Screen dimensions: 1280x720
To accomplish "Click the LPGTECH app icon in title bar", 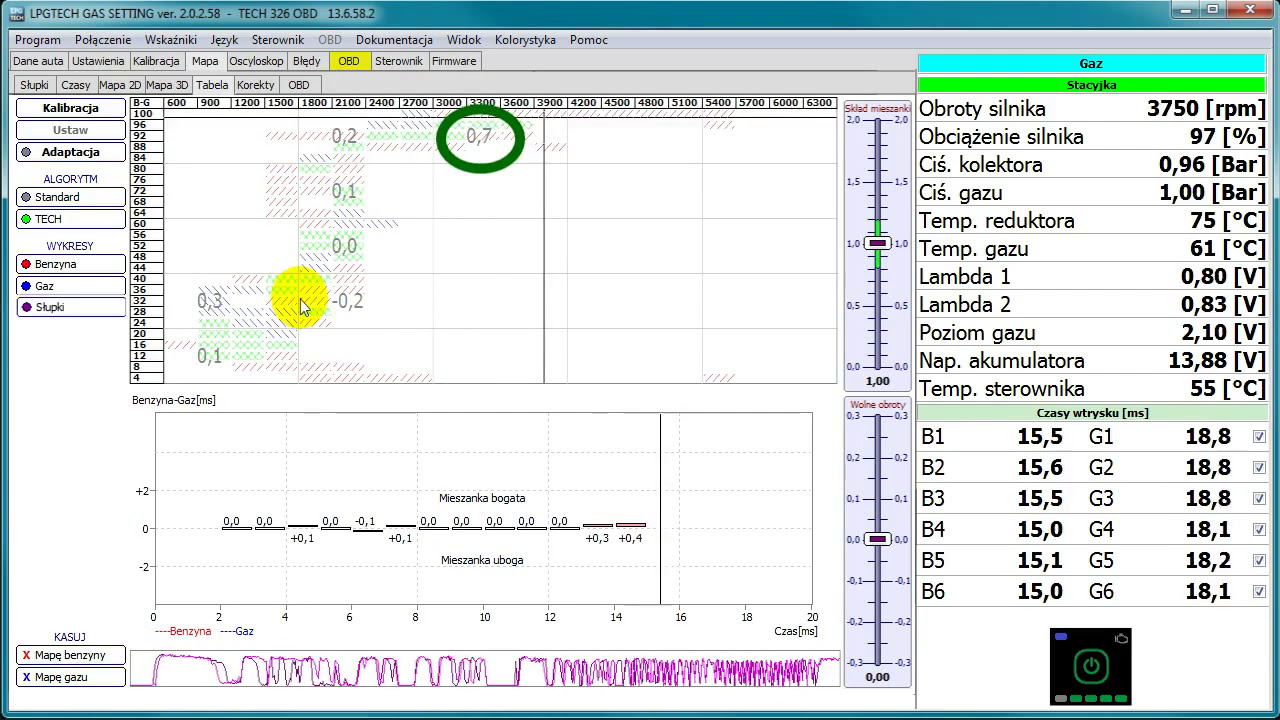I will click(16, 13).
